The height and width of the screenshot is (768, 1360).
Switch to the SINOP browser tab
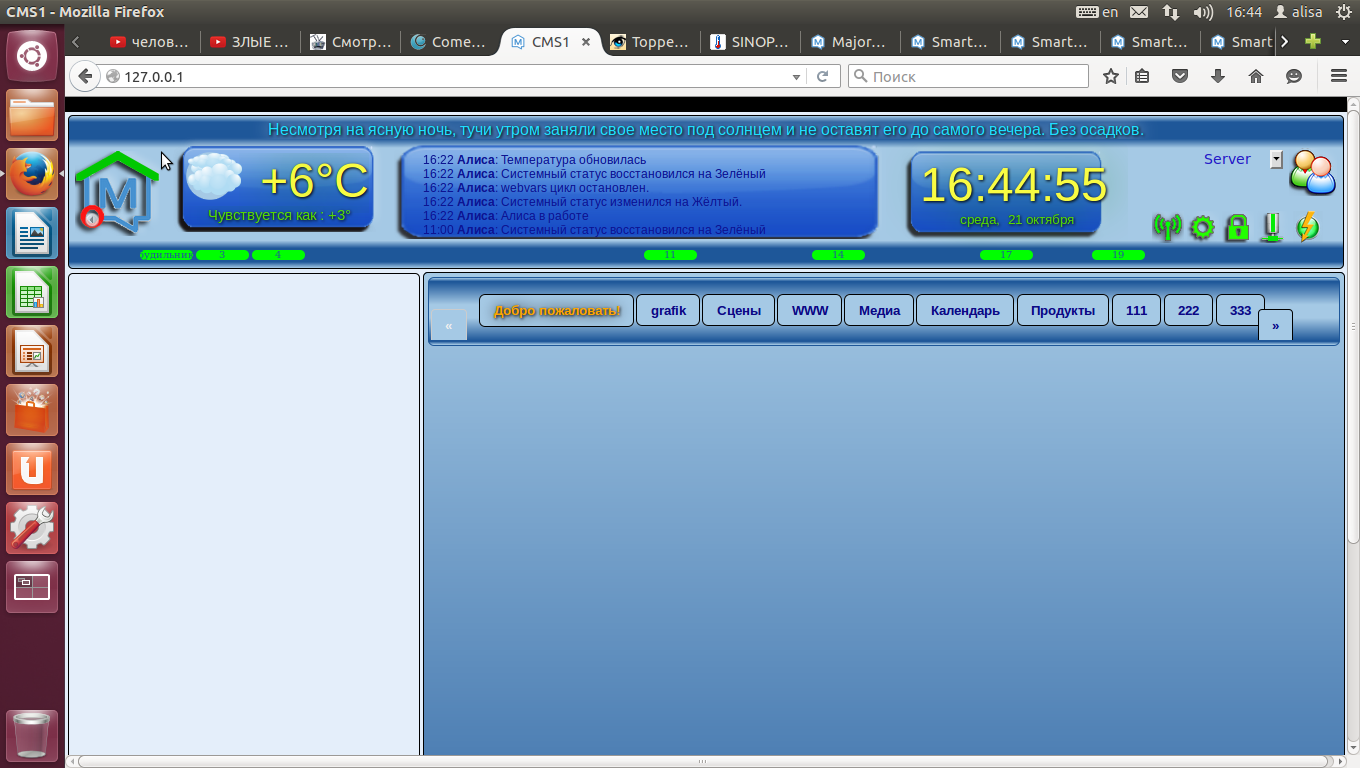[x=750, y=42]
